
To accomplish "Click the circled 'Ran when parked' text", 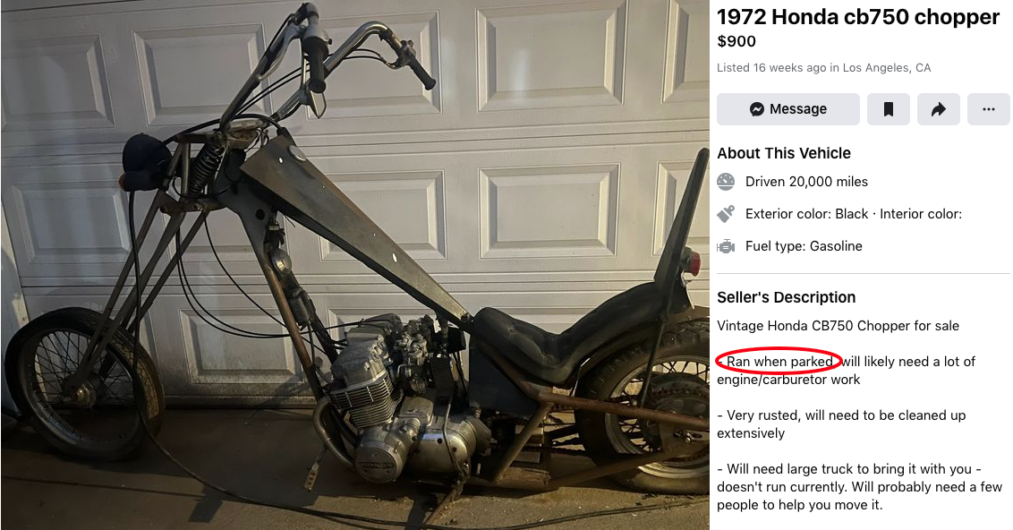I will [x=778, y=361].
